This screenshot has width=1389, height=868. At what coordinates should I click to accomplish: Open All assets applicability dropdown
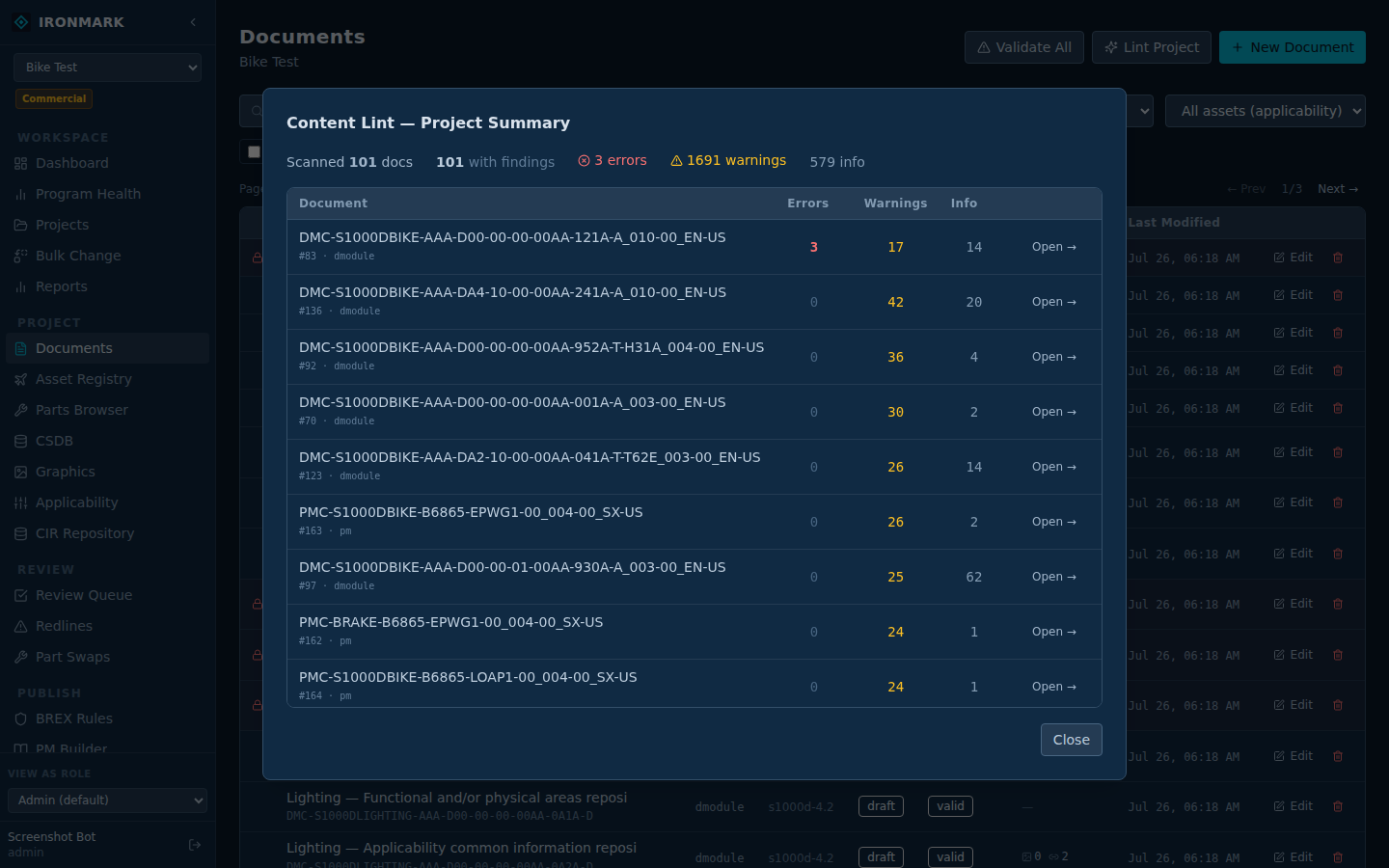point(1266,111)
